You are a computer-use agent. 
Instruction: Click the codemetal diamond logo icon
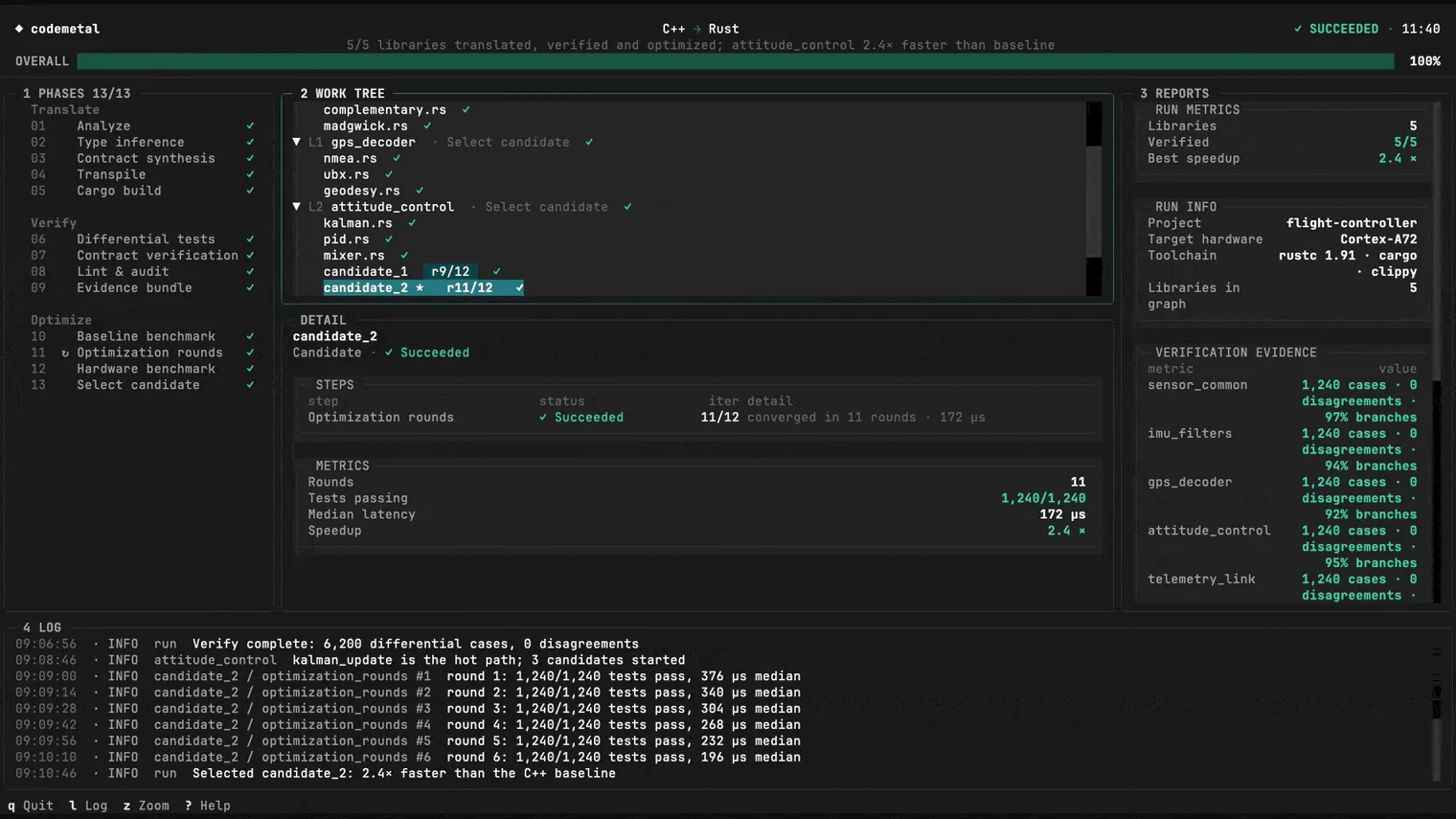[19, 29]
